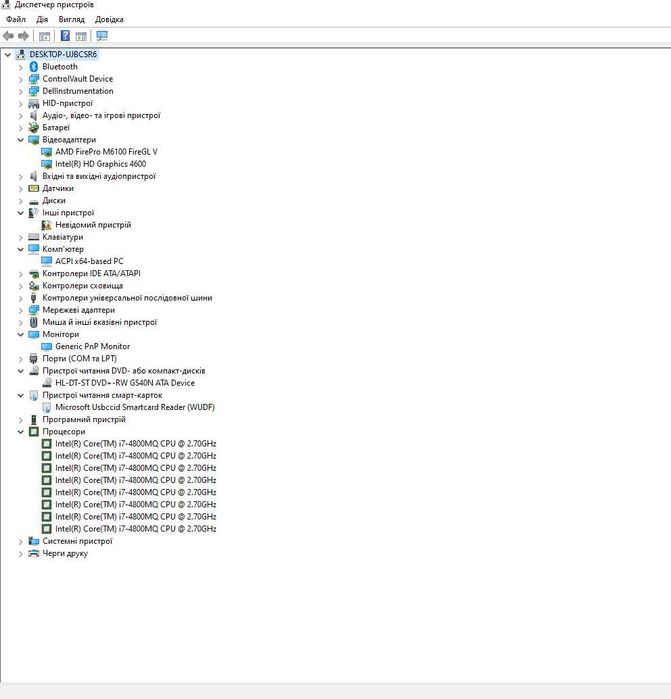Click the Клавіатури keyboard icon

(33, 237)
